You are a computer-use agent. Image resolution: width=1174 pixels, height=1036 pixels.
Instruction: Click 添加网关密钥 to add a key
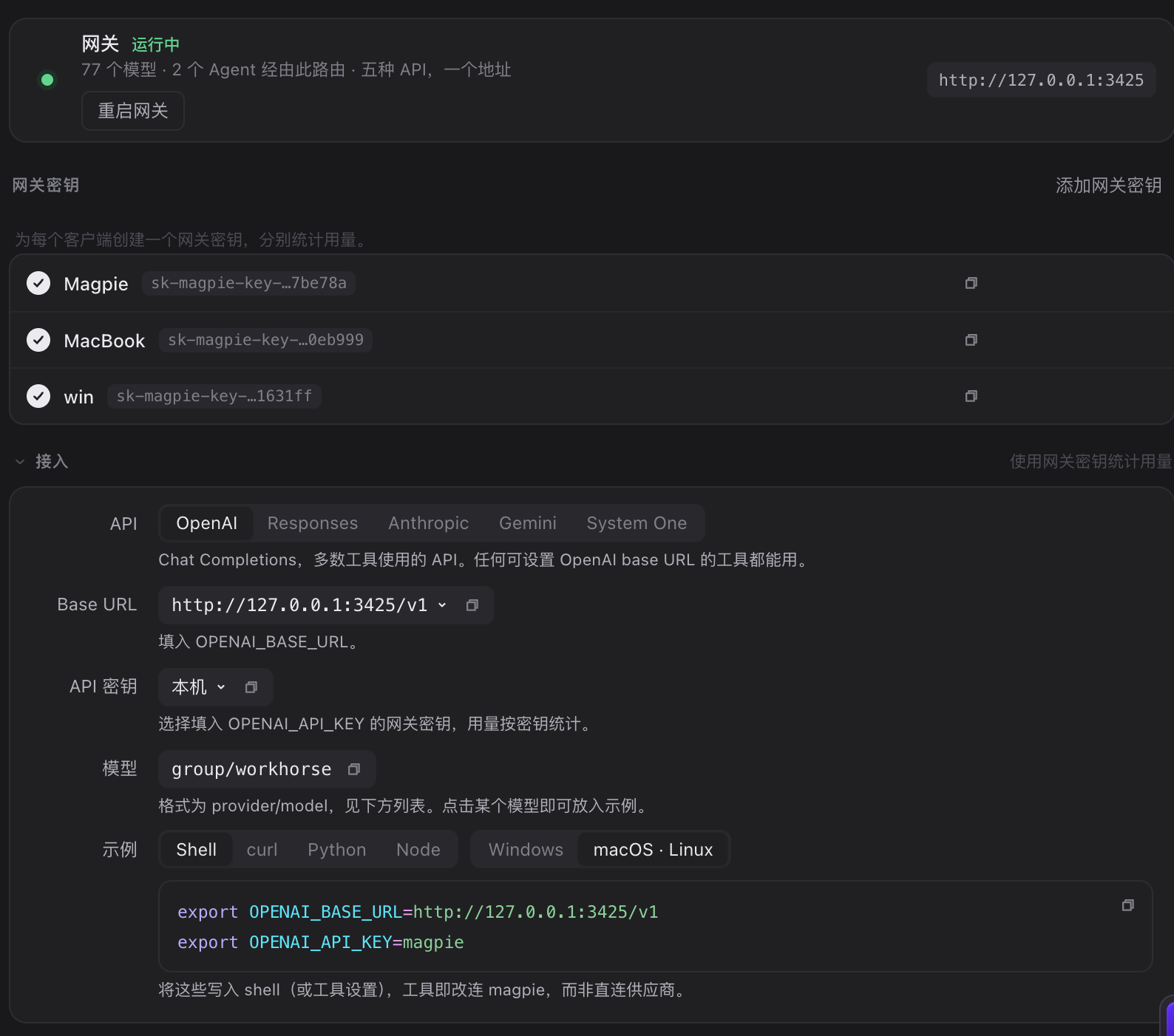(1108, 185)
